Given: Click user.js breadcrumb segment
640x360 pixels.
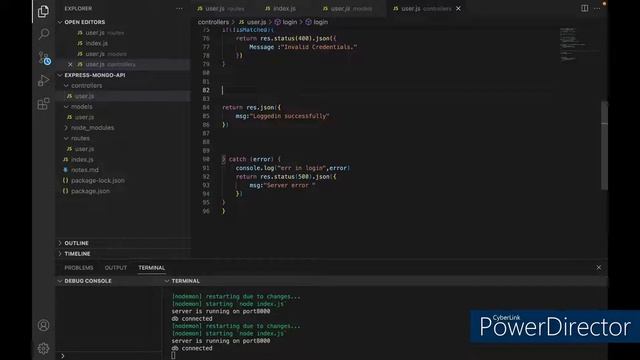Looking at the screenshot, I should click(252, 22).
